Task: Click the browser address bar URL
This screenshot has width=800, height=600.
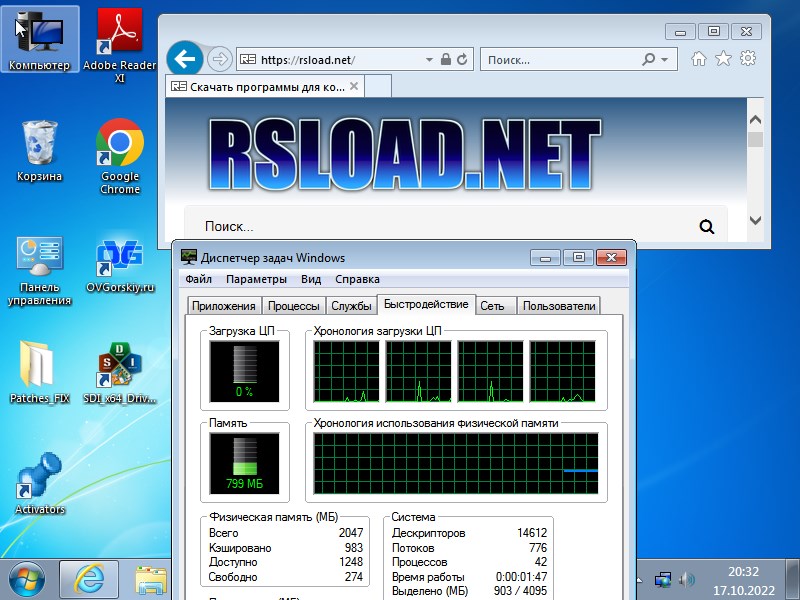Action: (308, 60)
